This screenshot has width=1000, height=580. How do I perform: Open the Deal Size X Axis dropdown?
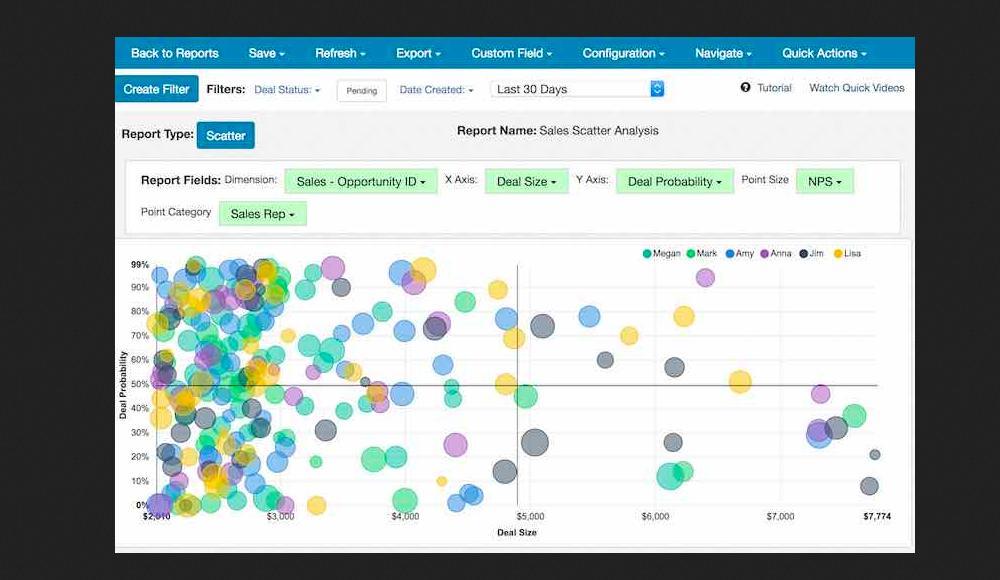[526, 182]
